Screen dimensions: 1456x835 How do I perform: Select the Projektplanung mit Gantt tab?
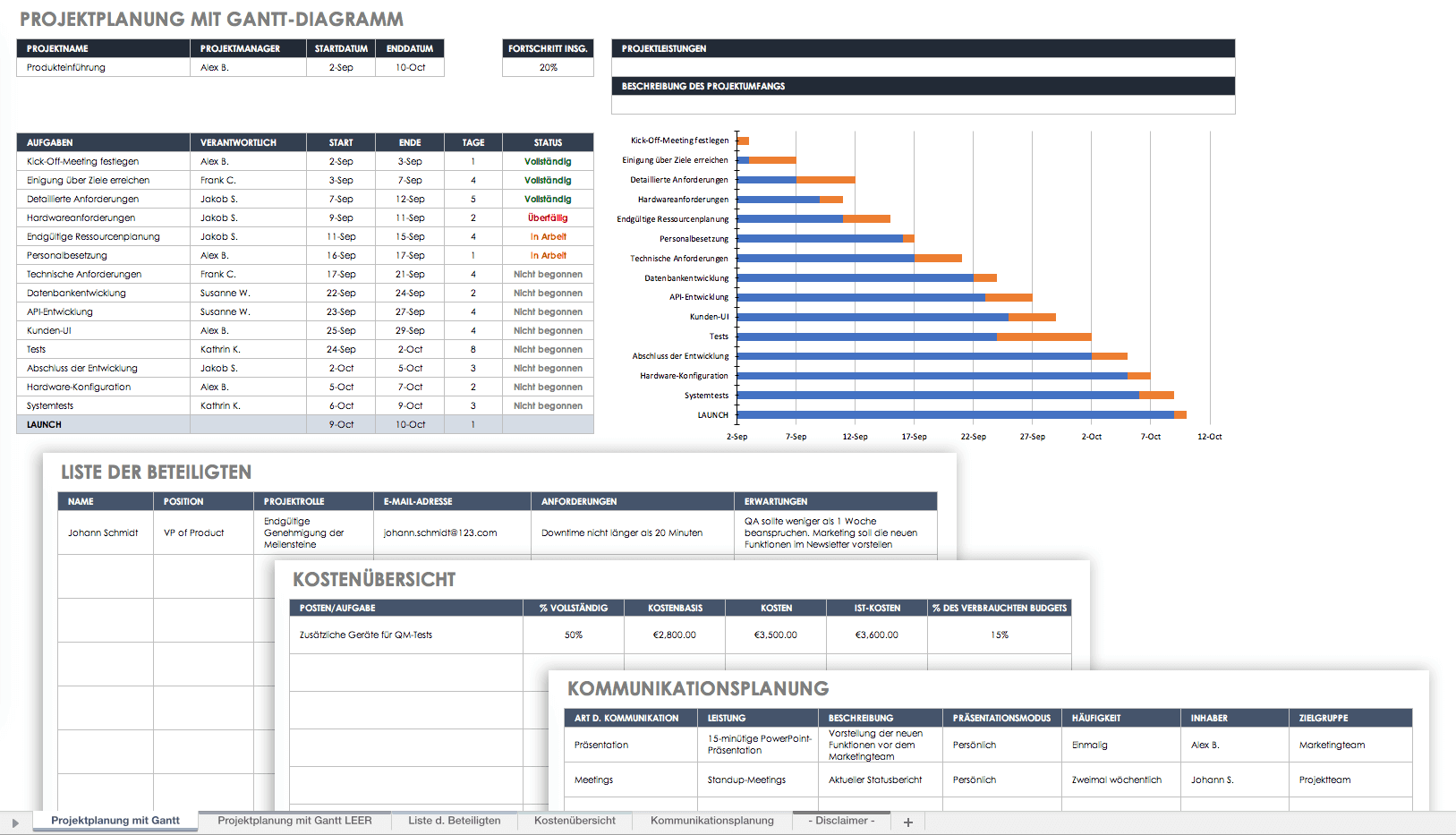tap(115, 821)
